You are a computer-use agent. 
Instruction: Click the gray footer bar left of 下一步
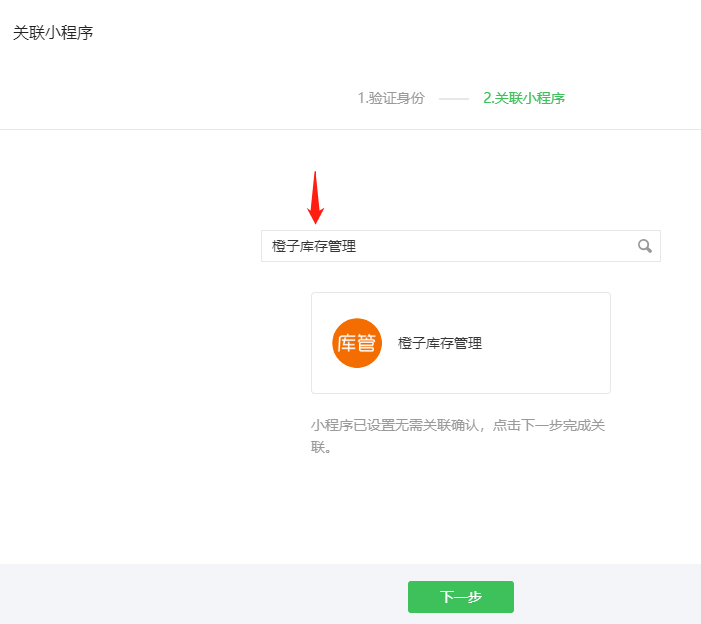(200, 596)
